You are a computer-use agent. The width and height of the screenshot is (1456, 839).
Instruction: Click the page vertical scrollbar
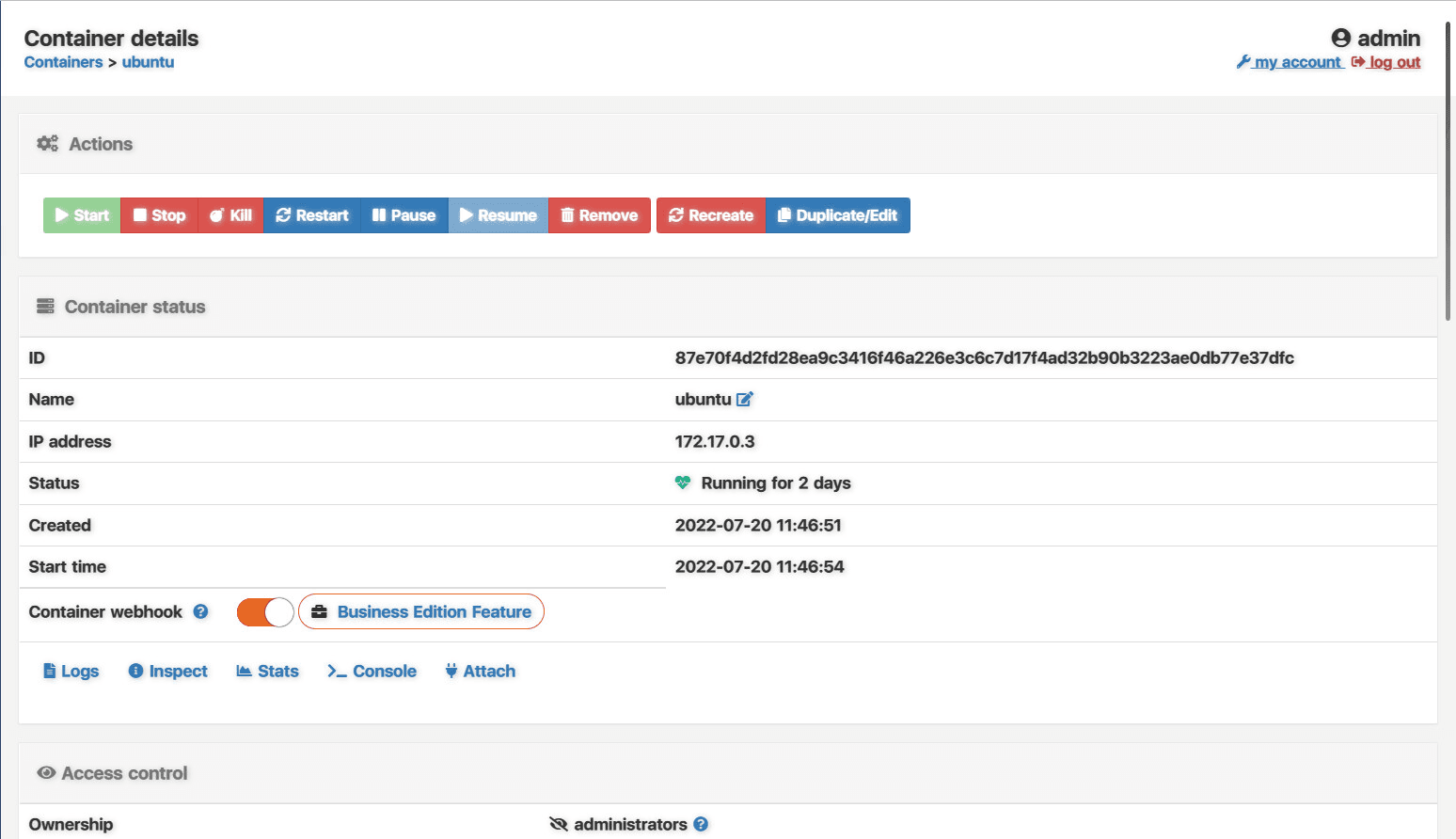pos(1448,169)
